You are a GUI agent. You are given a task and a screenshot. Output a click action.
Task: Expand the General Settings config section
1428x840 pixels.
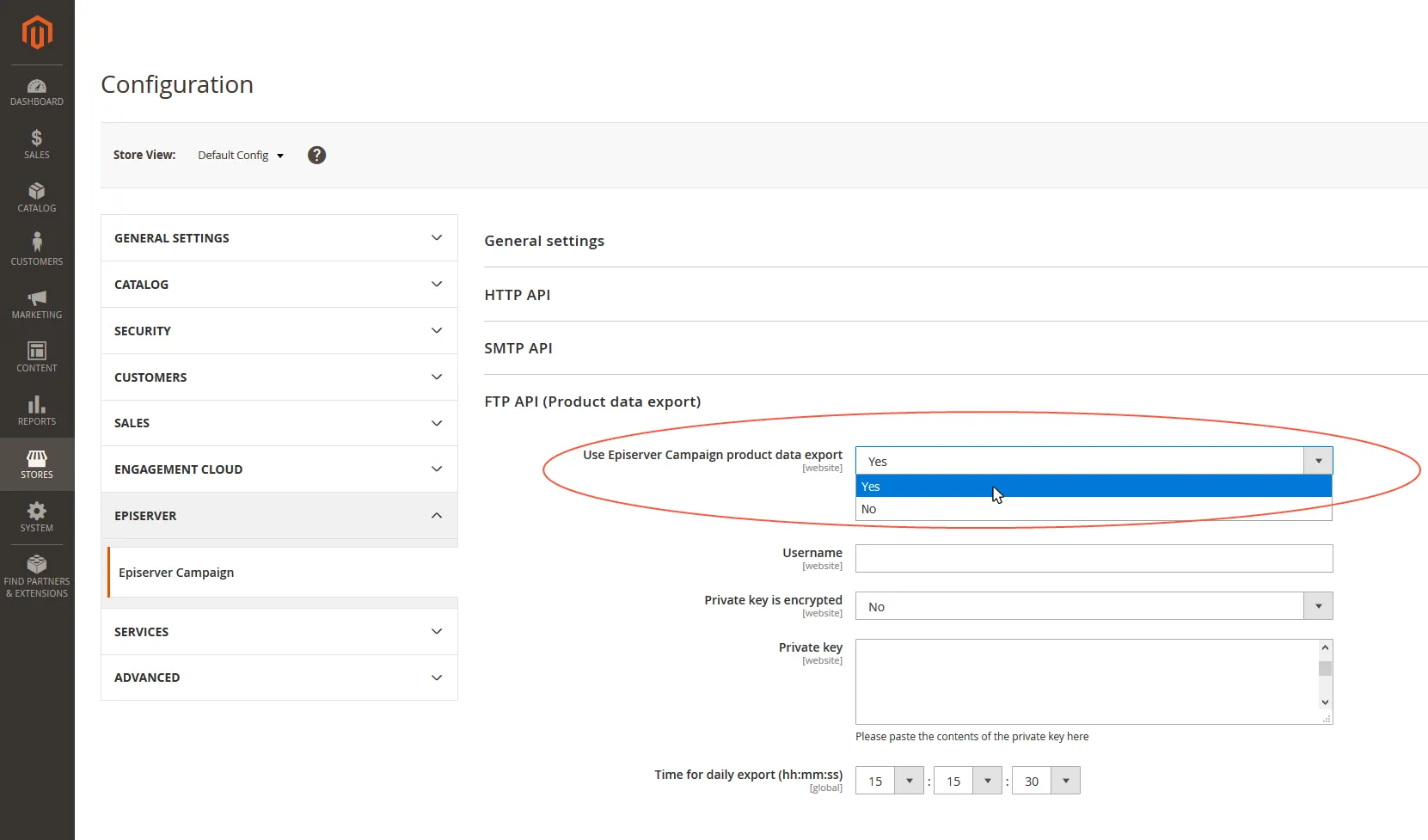click(x=279, y=238)
